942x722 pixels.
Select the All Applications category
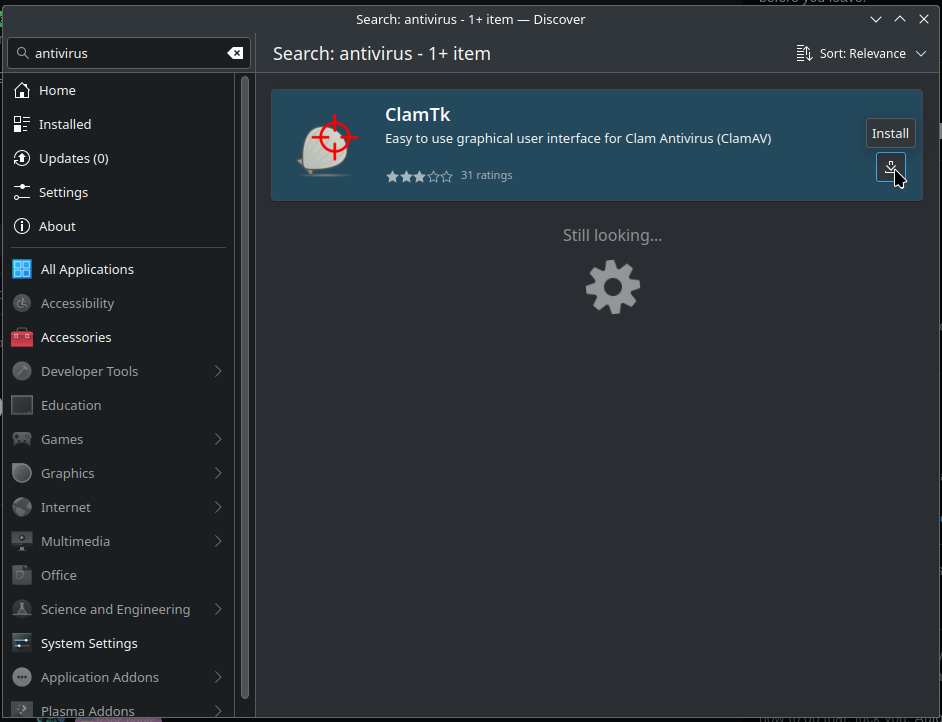[118, 269]
